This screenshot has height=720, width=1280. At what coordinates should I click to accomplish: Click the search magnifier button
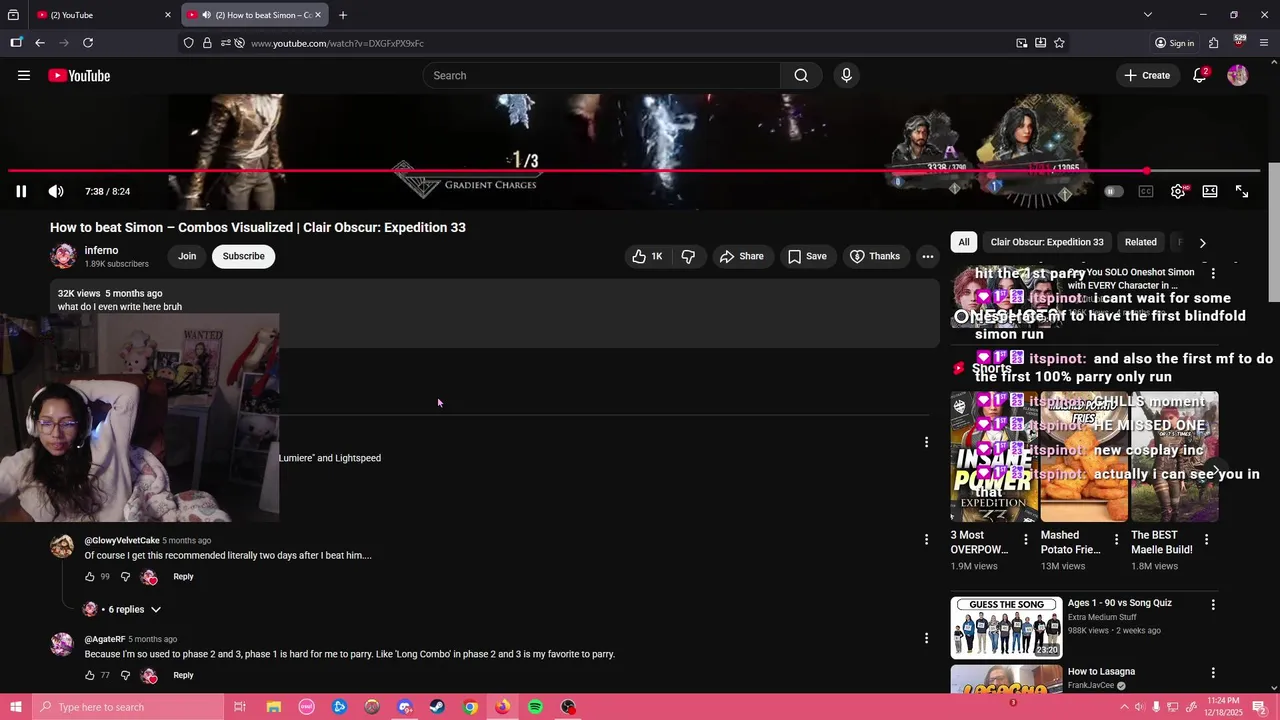[801, 75]
